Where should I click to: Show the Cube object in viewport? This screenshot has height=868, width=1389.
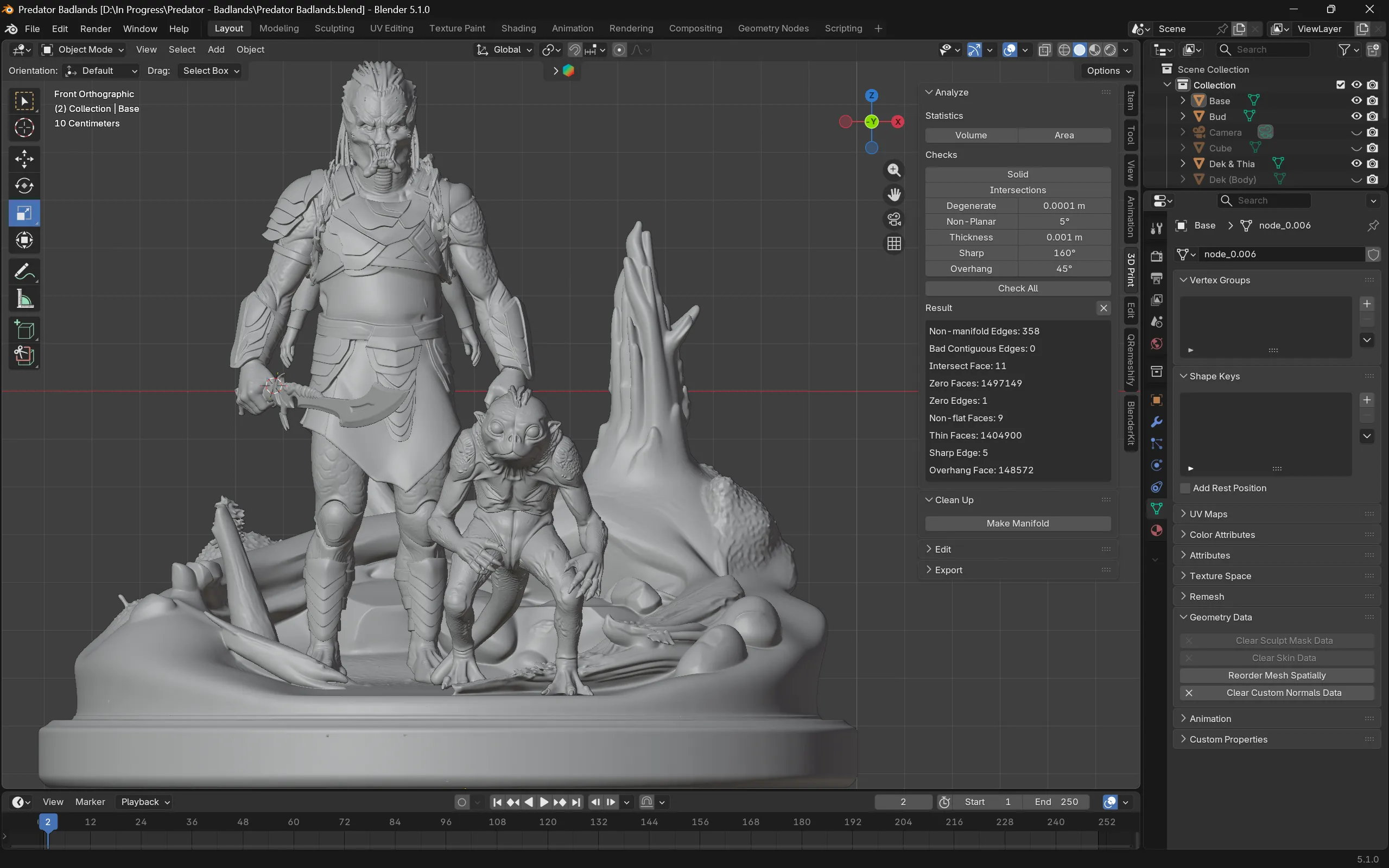click(x=1356, y=148)
